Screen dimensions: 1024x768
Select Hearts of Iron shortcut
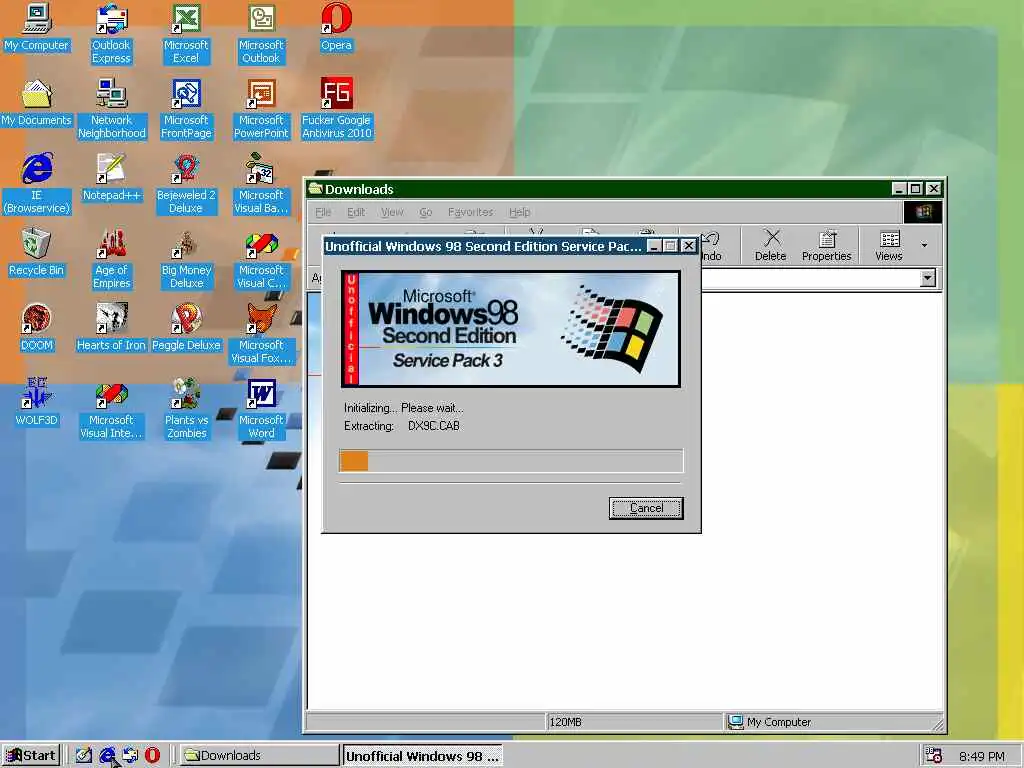point(112,327)
